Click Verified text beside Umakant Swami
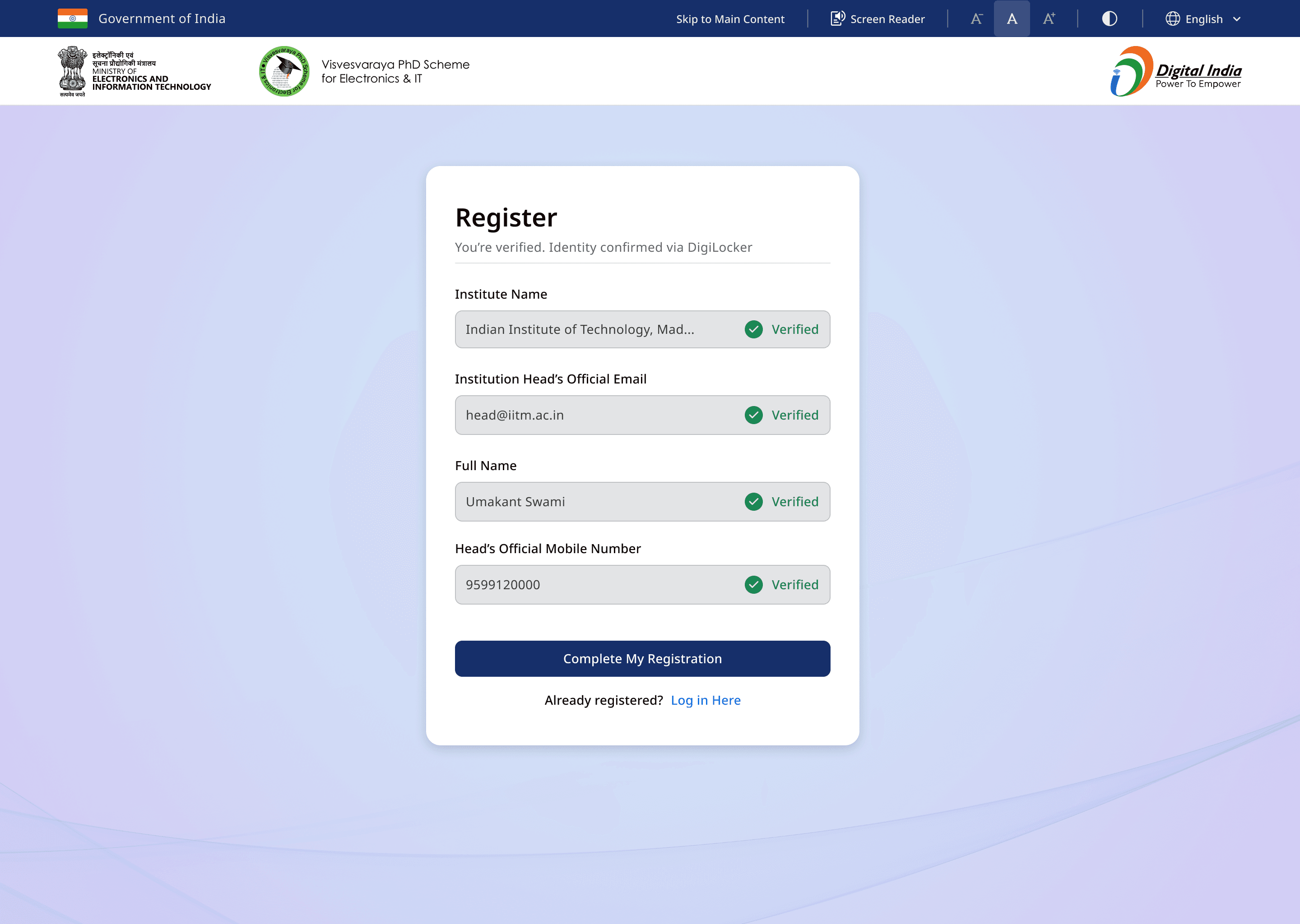Viewport: 1300px width, 924px height. point(795,502)
